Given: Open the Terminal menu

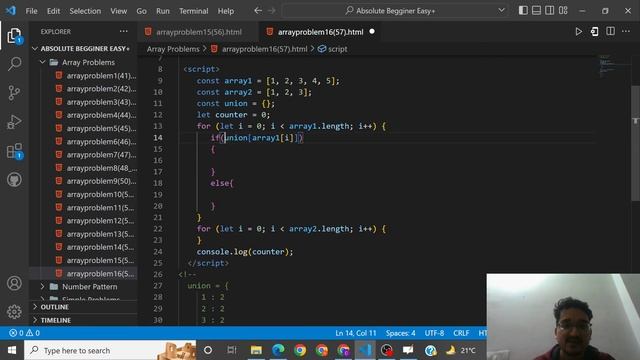Looking at the screenshot, I should 193,11.
